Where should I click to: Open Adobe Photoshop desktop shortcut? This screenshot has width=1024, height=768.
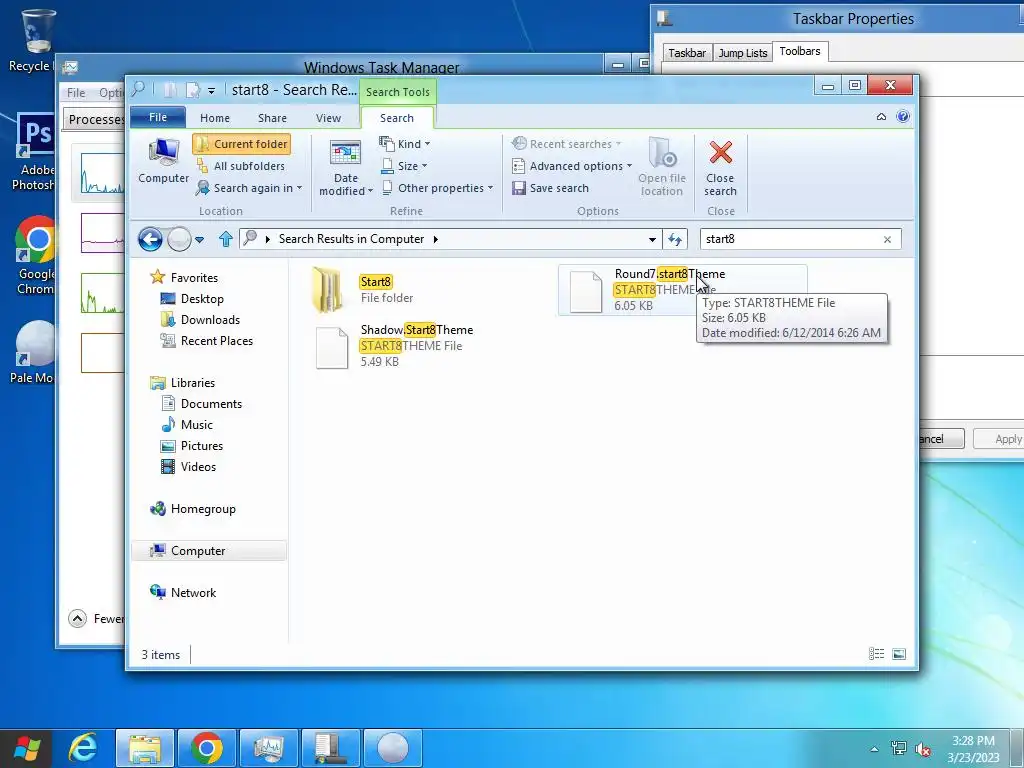point(33,152)
